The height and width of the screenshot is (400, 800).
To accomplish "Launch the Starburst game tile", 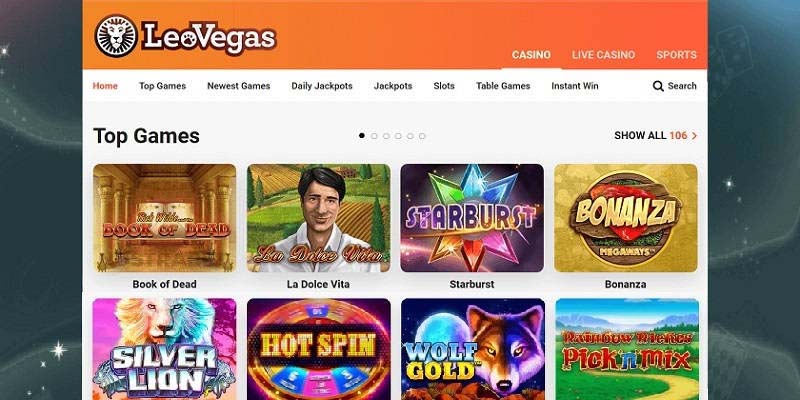I will click(x=472, y=218).
